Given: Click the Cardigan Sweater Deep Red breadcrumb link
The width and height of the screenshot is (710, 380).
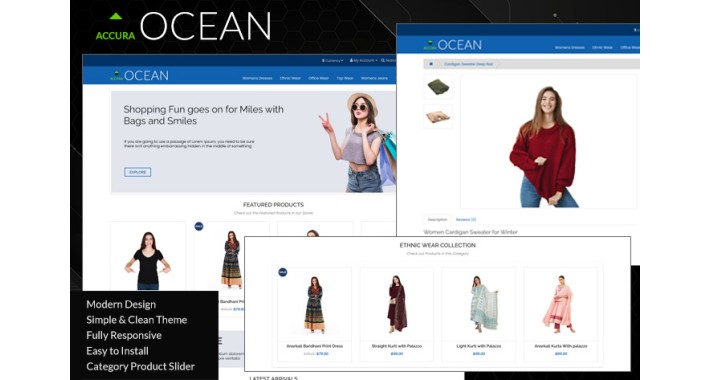Looking at the screenshot, I should point(468,64).
